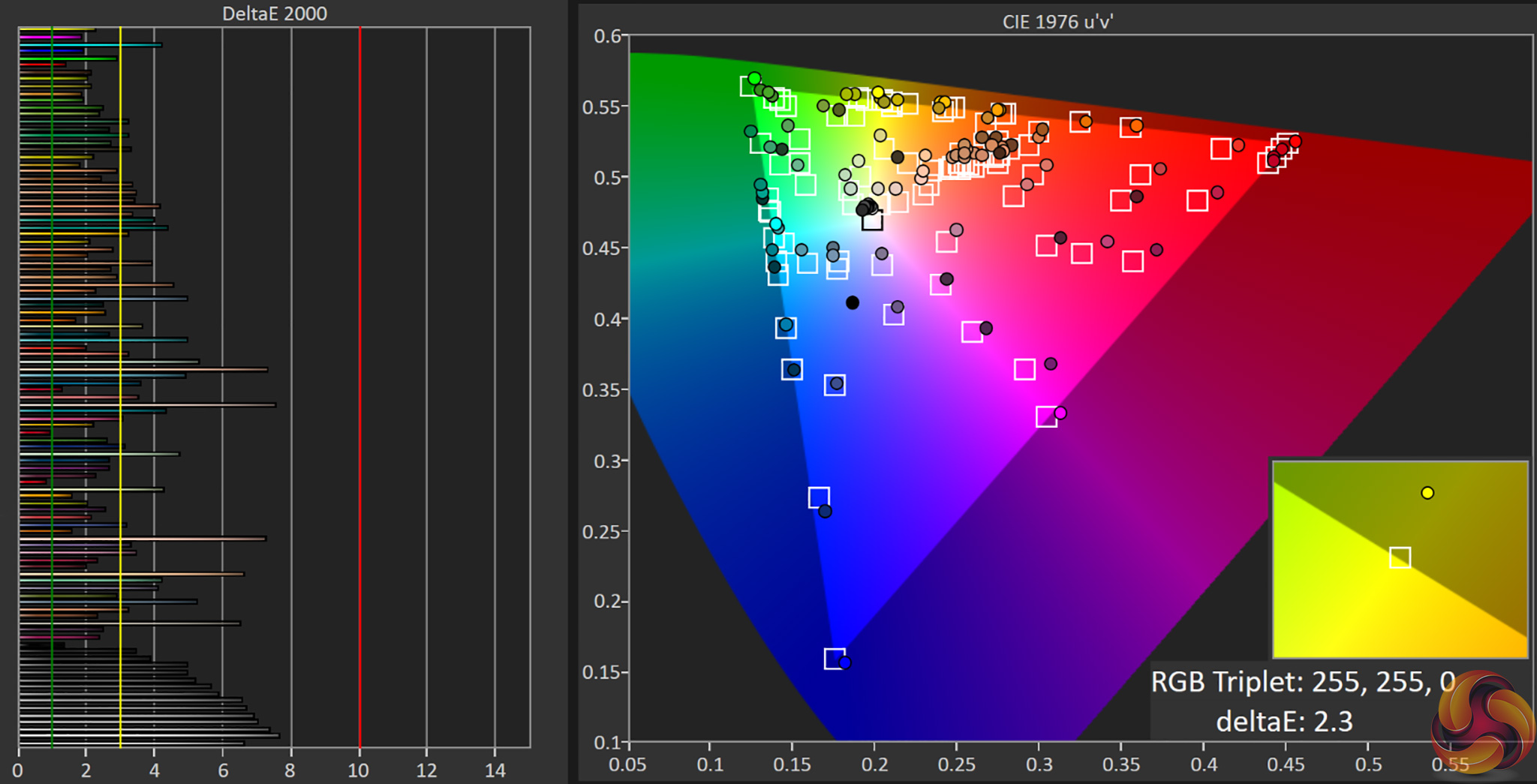Click the yellow threshold line at DeltaE 3

[x=120, y=387]
